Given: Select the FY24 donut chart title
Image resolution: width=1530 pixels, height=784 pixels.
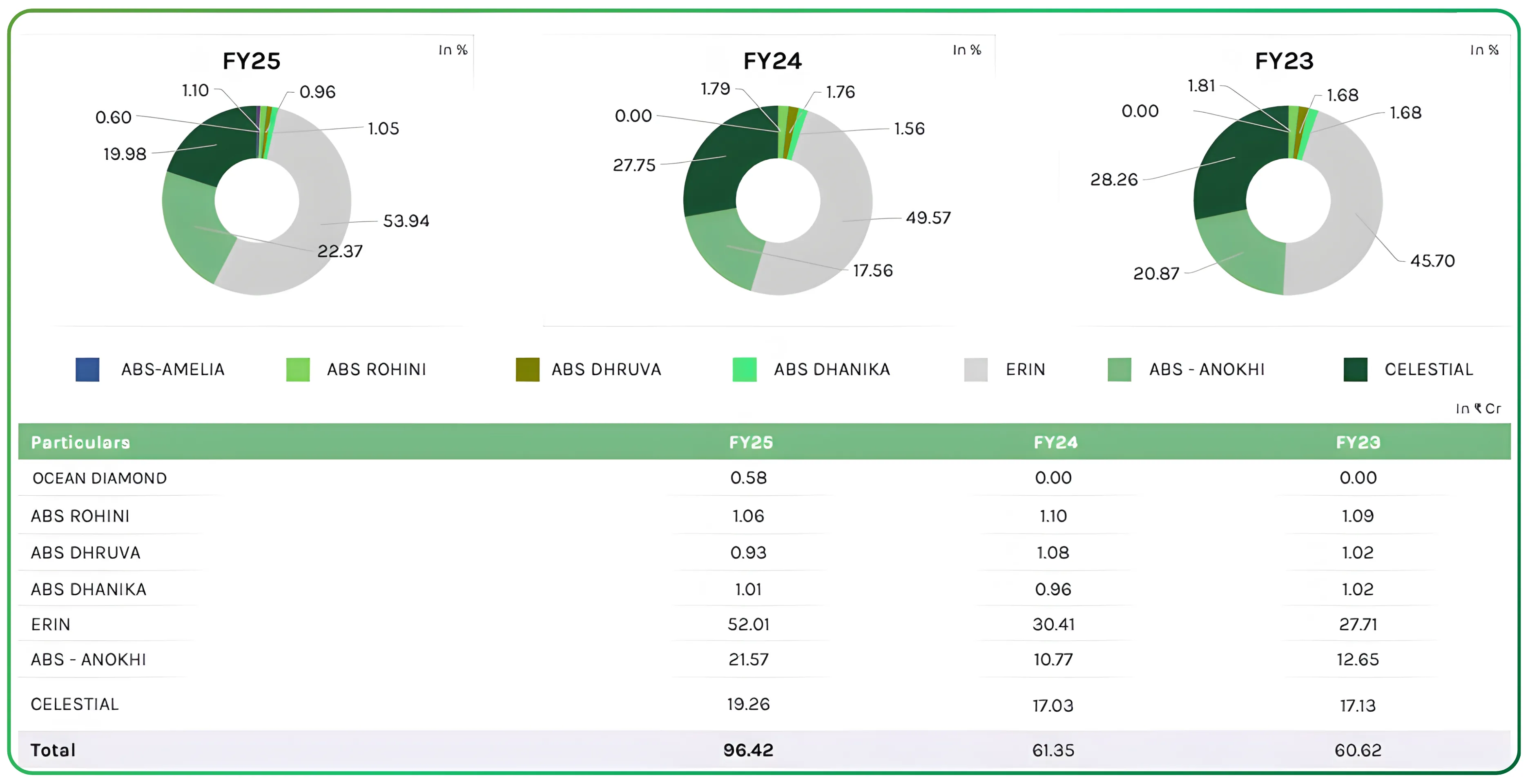Looking at the screenshot, I should click(x=772, y=61).
